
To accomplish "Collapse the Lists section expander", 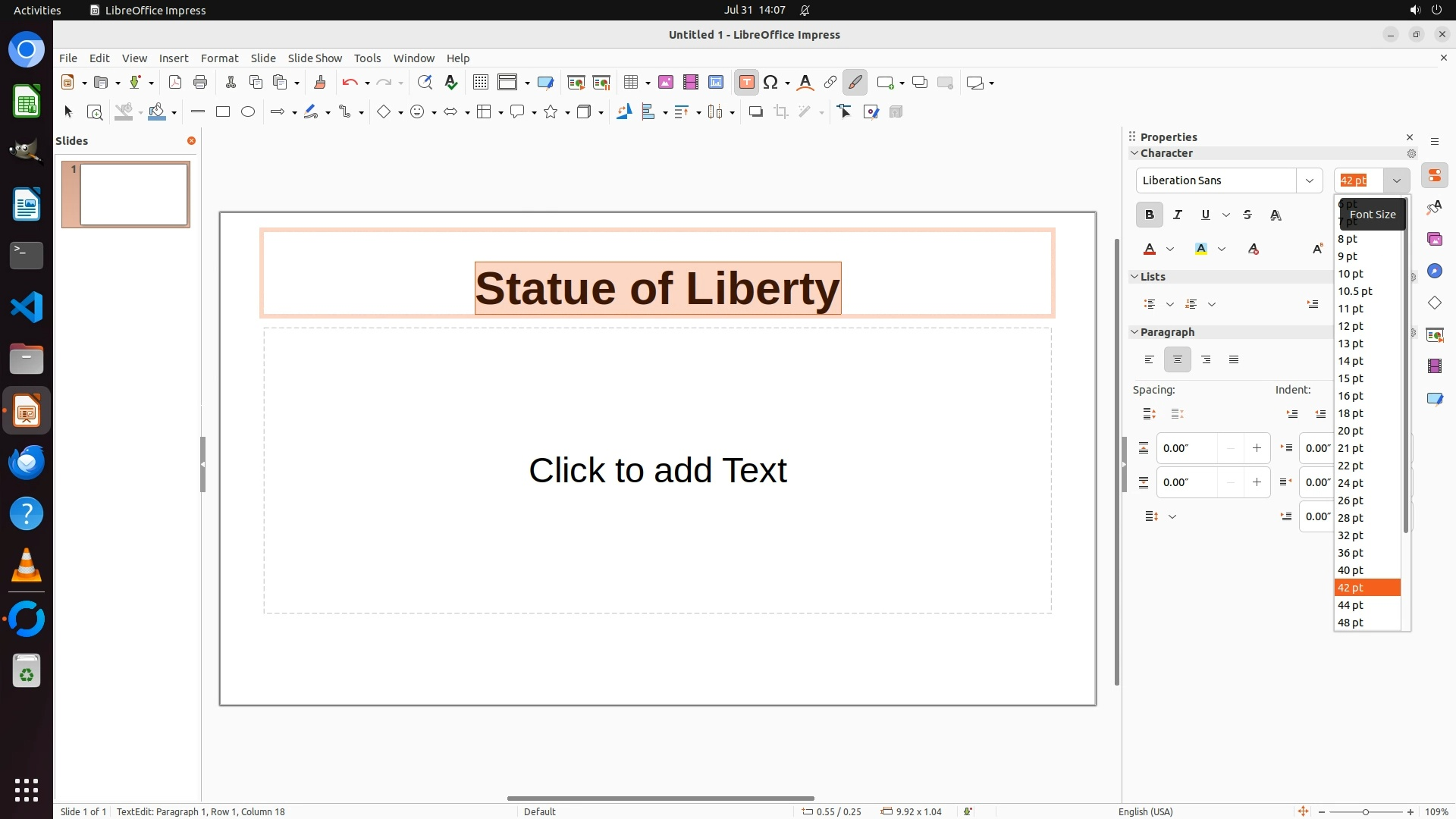I will click(x=1134, y=277).
